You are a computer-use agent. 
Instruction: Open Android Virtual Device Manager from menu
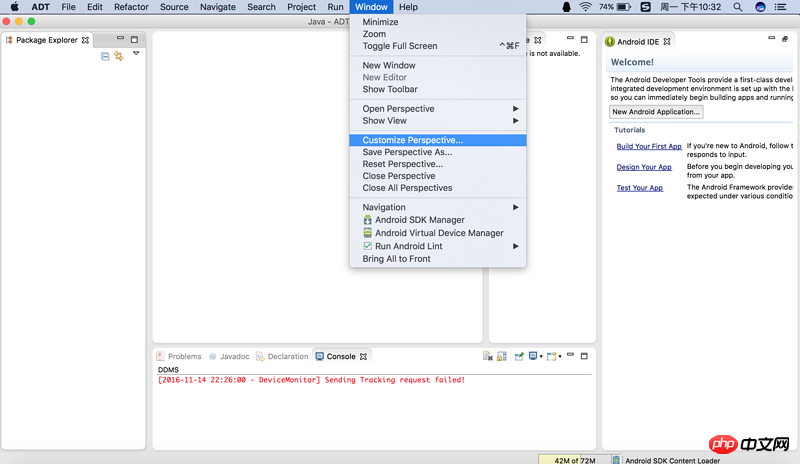point(438,233)
